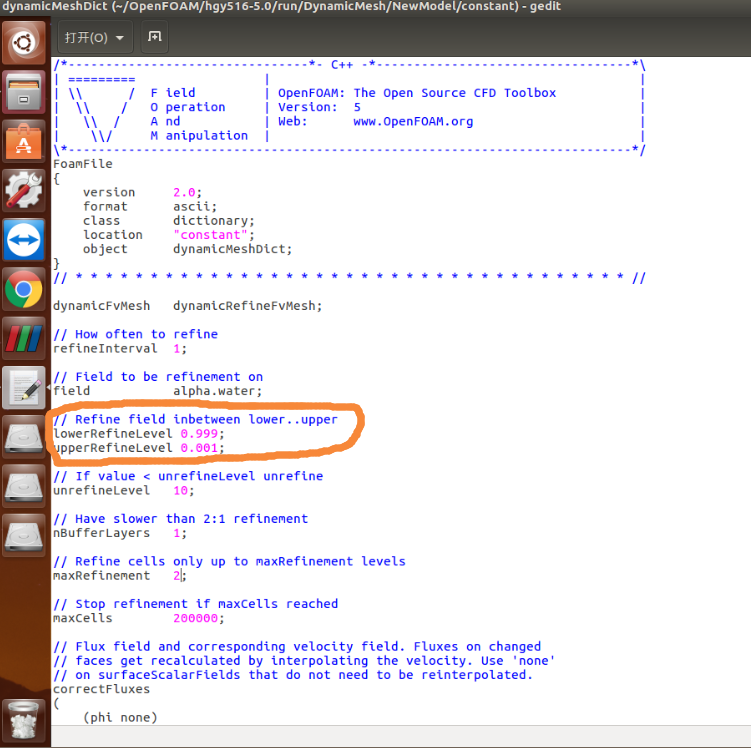
Task: Open the Ubuntu Dash launcher
Action: click(x=24, y=43)
